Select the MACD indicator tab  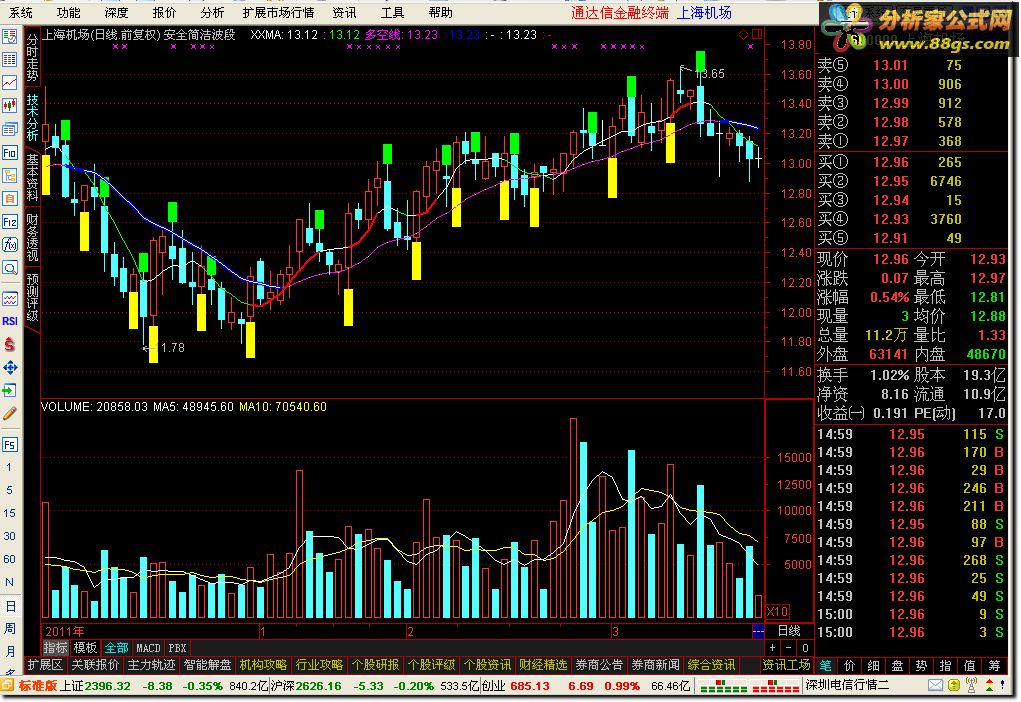coord(148,648)
